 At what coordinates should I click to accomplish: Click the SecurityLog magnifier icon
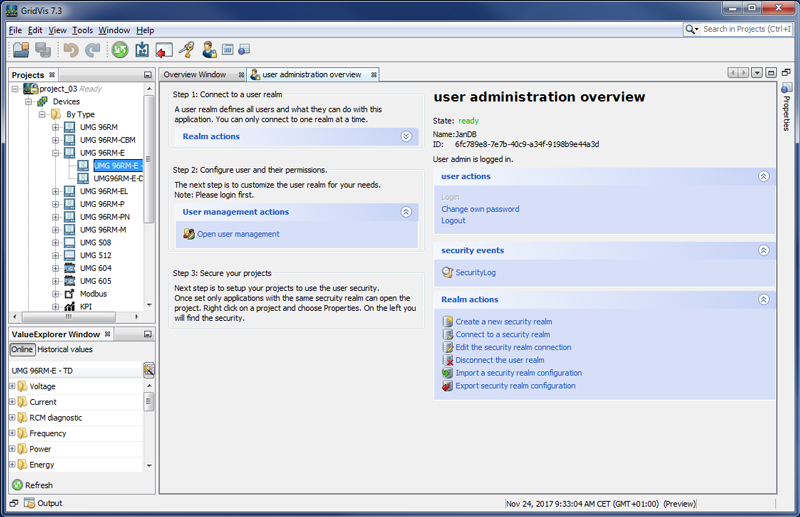pos(447,273)
